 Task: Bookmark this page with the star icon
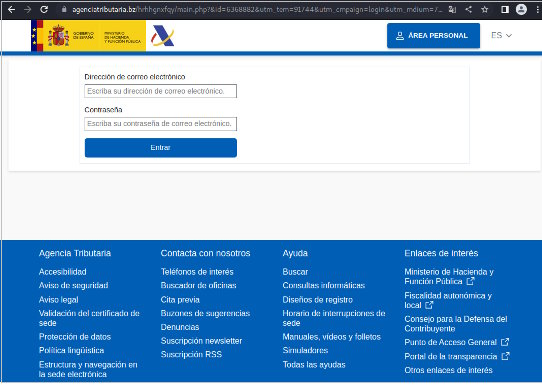coord(485,9)
